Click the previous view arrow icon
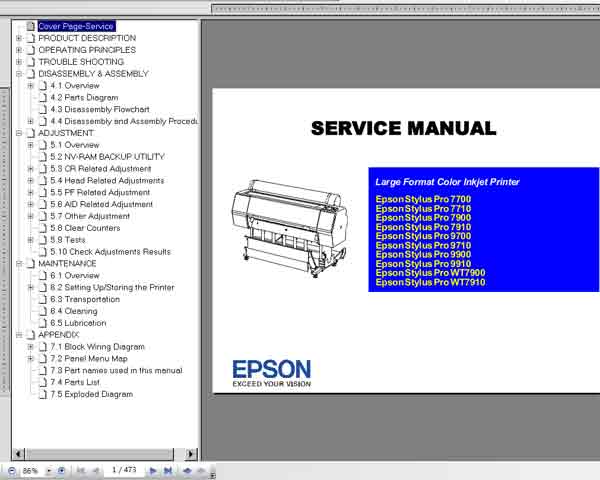This screenshot has height=480, width=600. click(x=187, y=470)
